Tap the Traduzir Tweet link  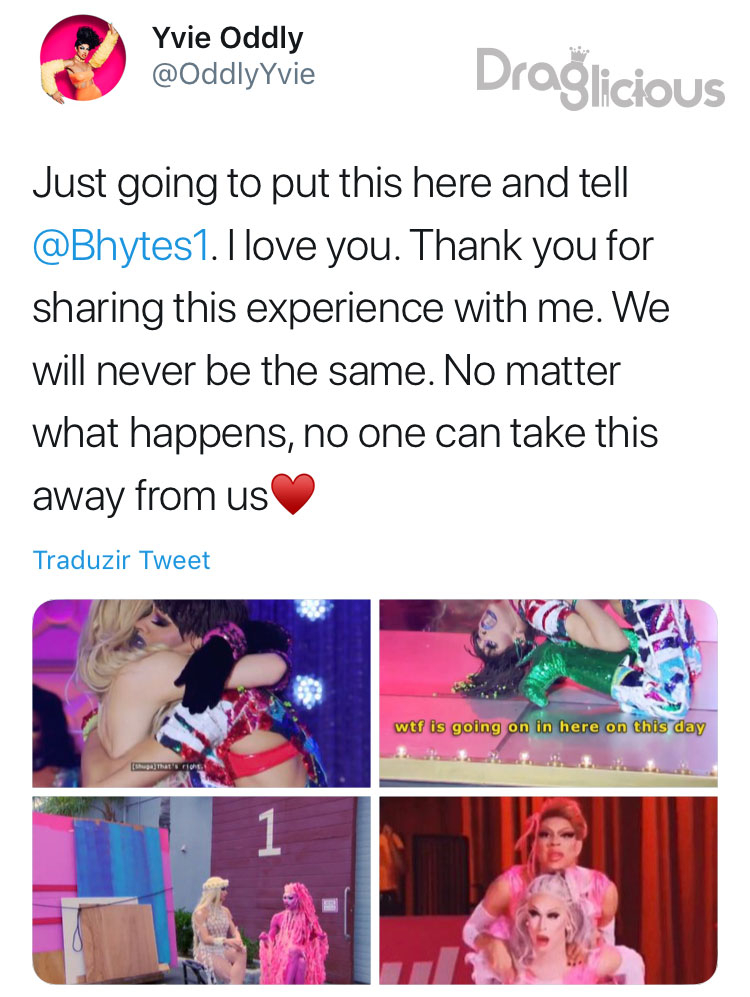tap(121, 560)
